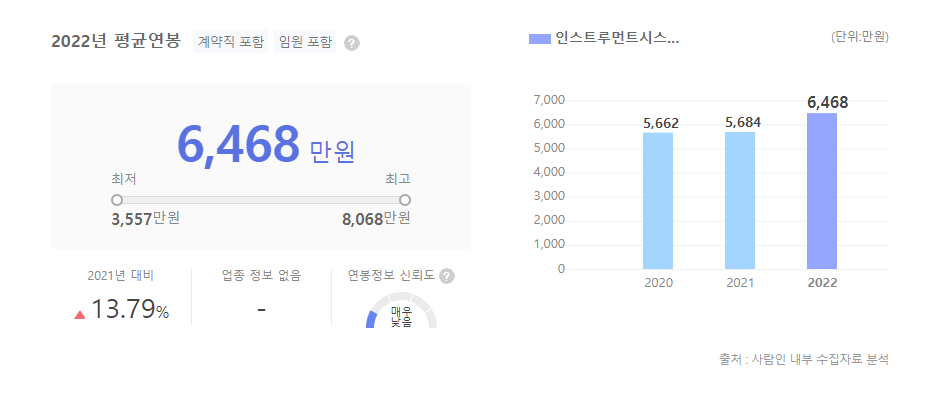Open help icon next to 임원 포함
This screenshot has height=411, width=948.
[352, 44]
